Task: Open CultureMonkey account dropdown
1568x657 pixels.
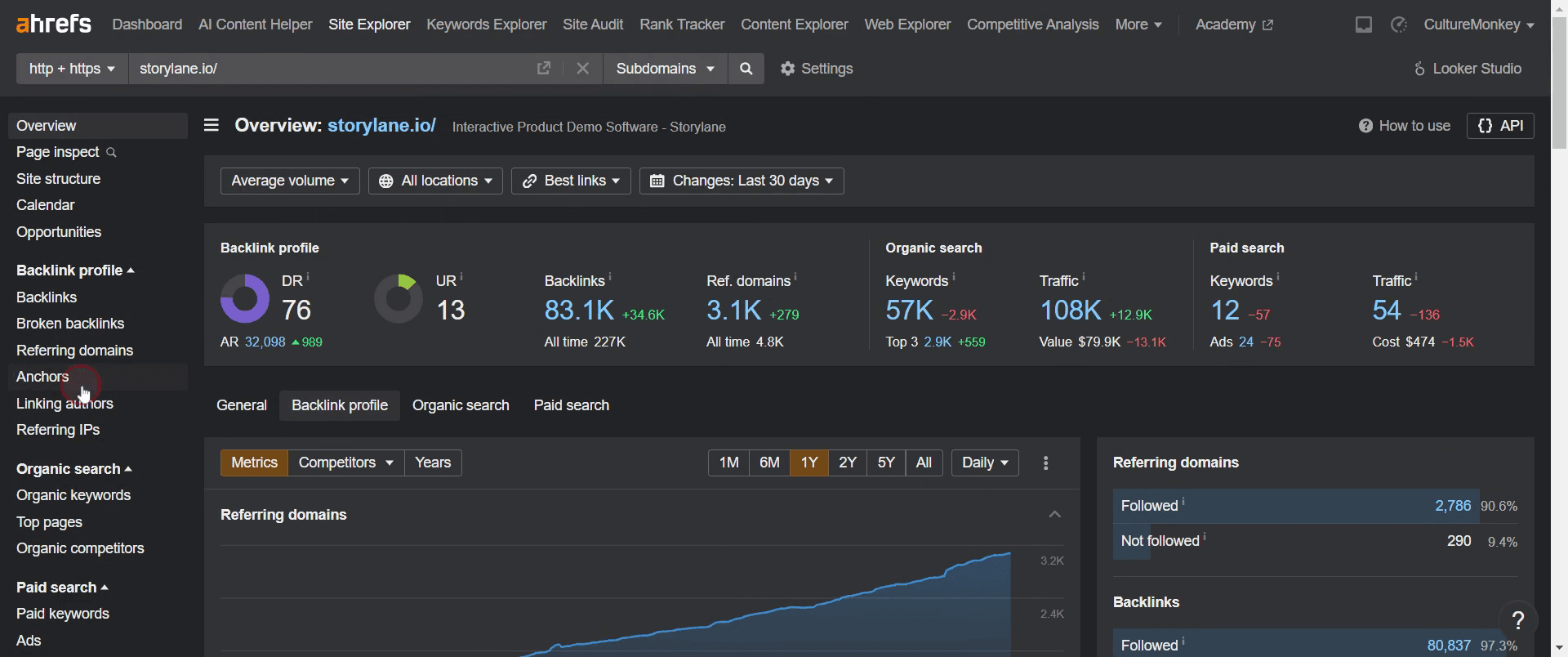Action: (1478, 25)
